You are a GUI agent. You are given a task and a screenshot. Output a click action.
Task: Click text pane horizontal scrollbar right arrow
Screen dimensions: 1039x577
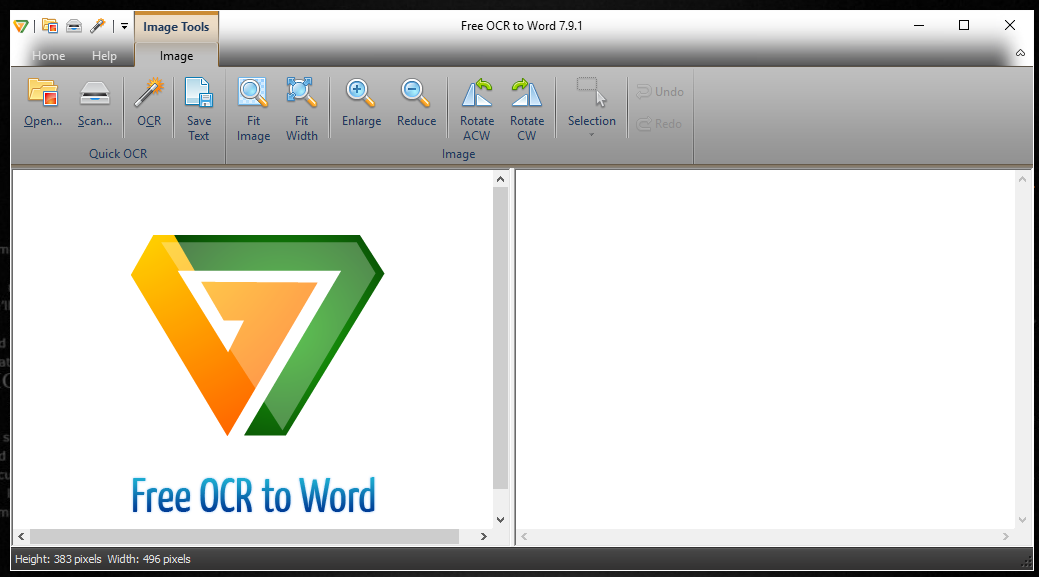(1006, 537)
